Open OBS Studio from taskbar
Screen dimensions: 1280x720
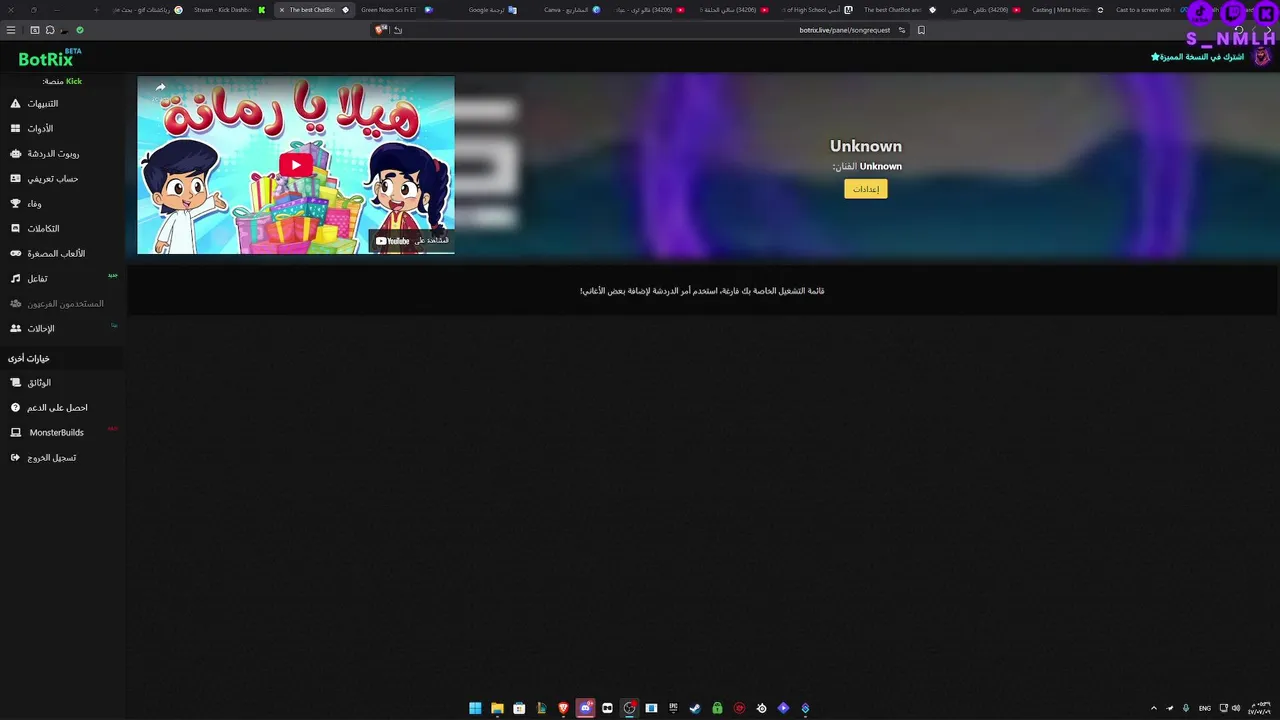point(629,708)
